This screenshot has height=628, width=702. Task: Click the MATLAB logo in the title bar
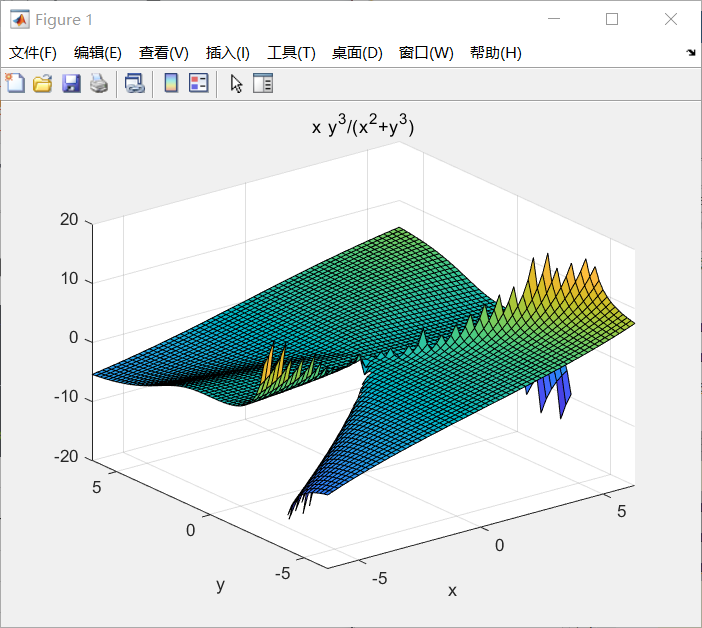pos(20,20)
